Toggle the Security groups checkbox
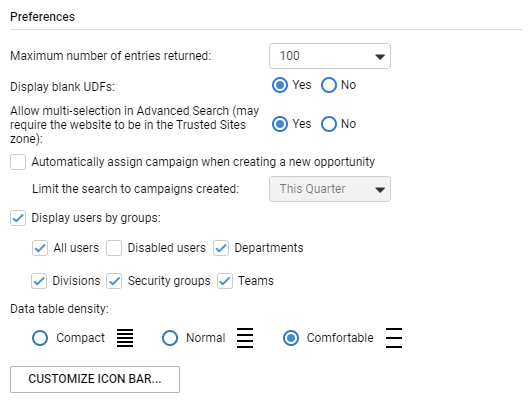The image size is (532, 400). (114, 281)
